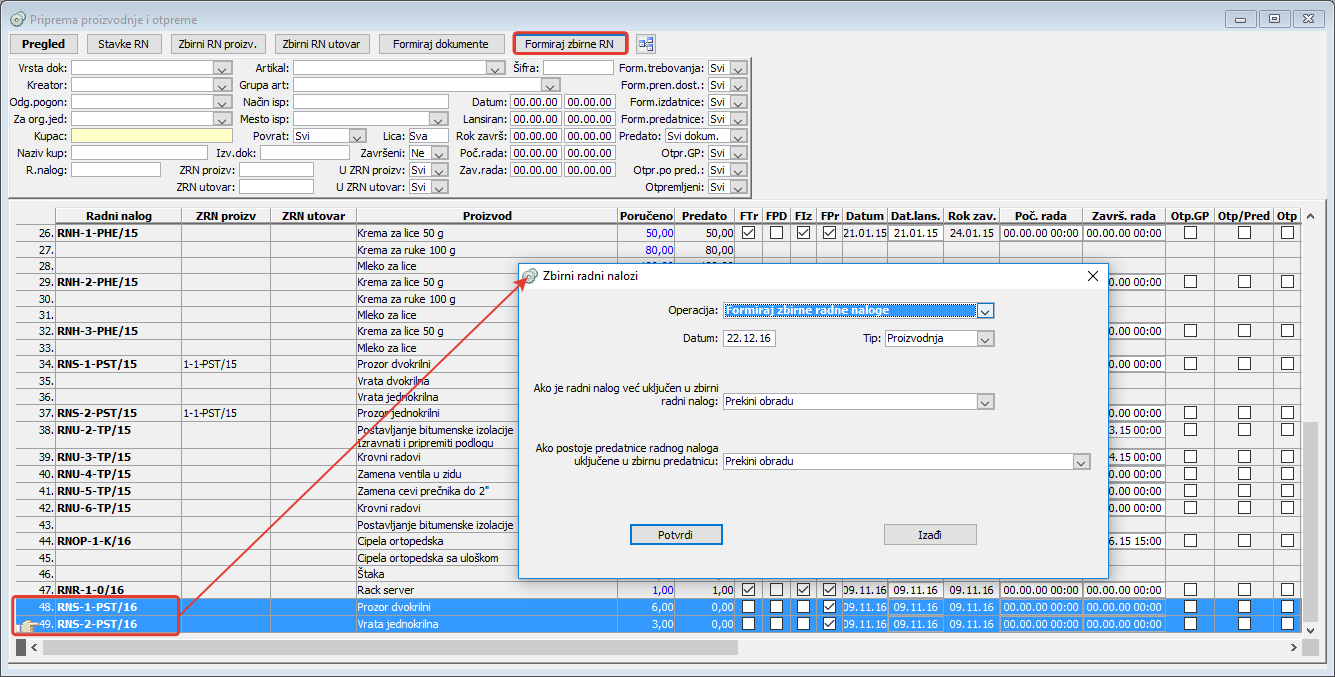
Task: Expand the Za org.jed dropdown
Action: click(x=223, y=119)
